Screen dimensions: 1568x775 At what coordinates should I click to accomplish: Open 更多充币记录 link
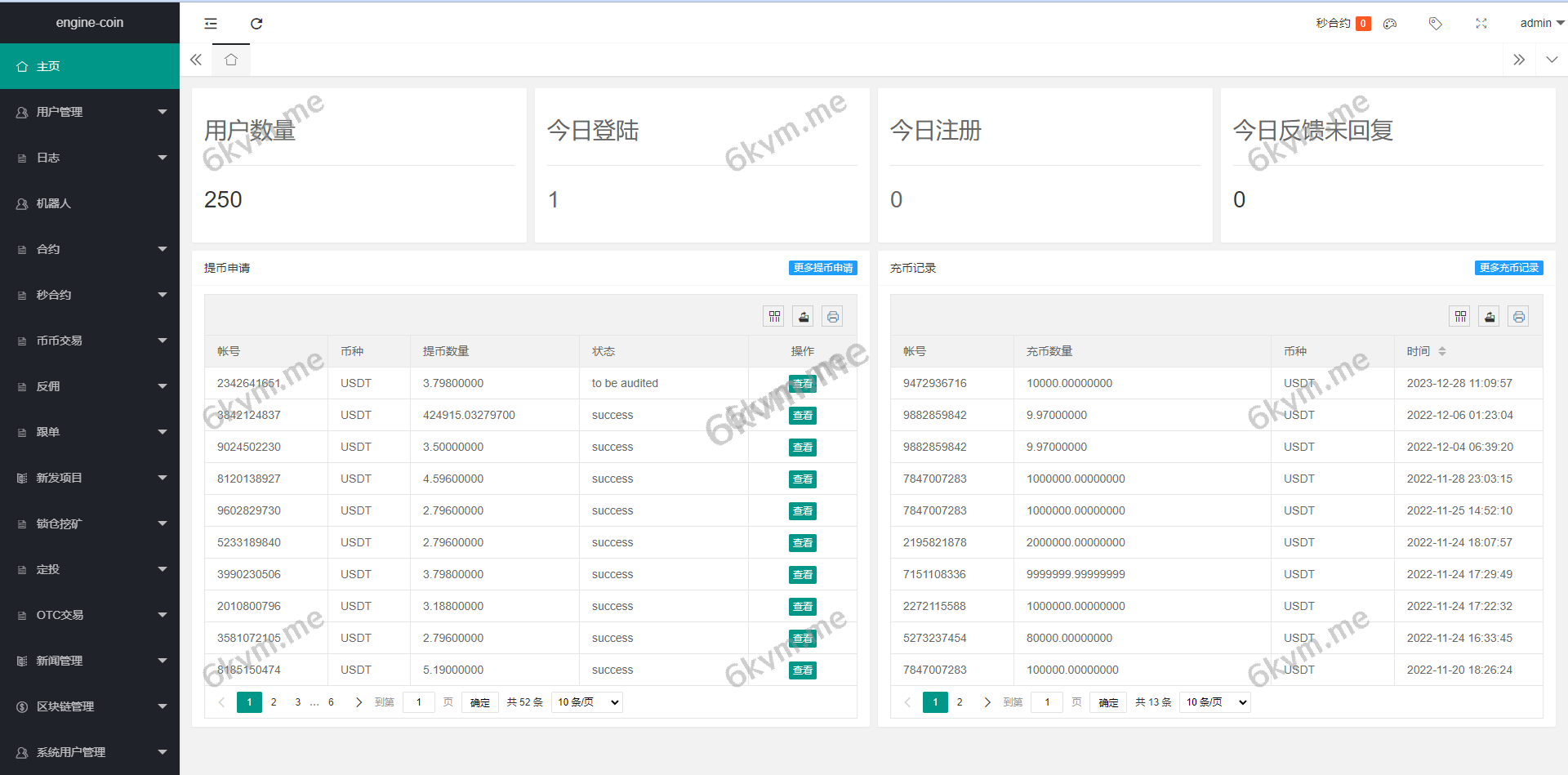pyautogui.click(x=1508, y=267)
